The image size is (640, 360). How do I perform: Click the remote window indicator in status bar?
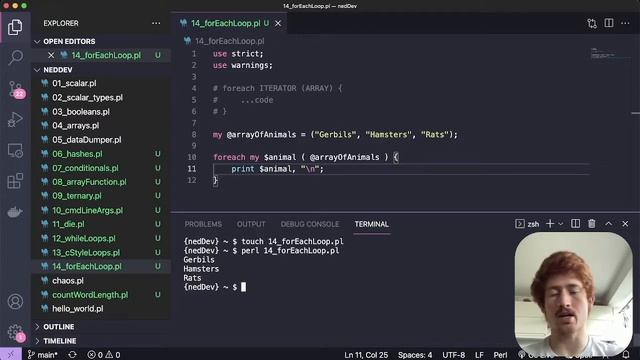coord(11,354)
